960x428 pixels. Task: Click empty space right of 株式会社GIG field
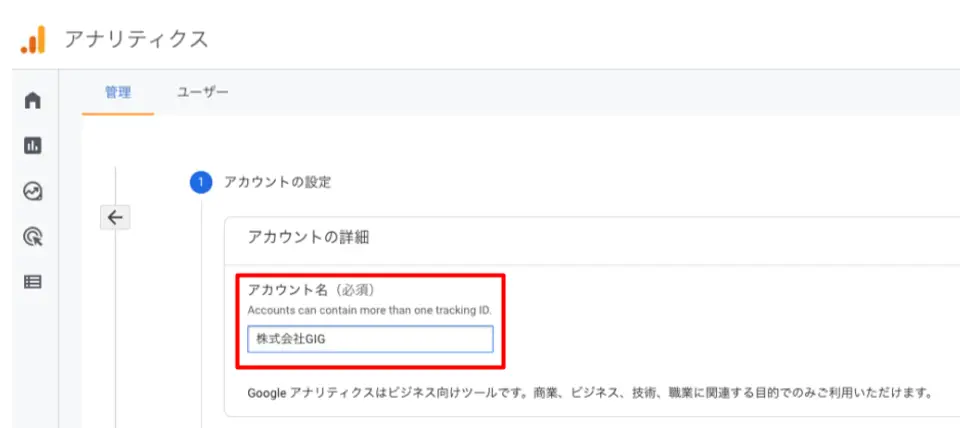(x=700, y=339)
